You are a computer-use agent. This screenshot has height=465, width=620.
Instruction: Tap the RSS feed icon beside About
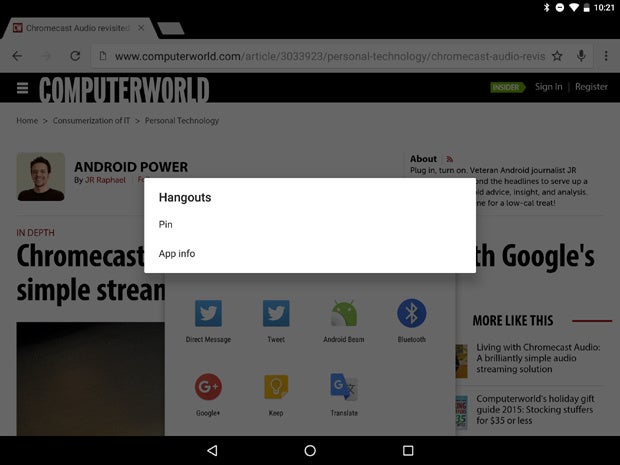click(450, 159)
